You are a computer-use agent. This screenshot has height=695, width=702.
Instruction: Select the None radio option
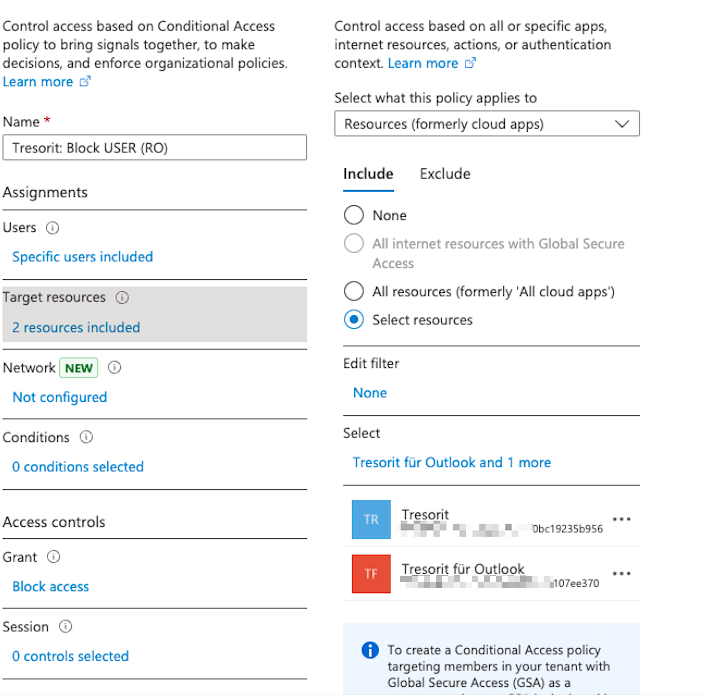(353, 215)
